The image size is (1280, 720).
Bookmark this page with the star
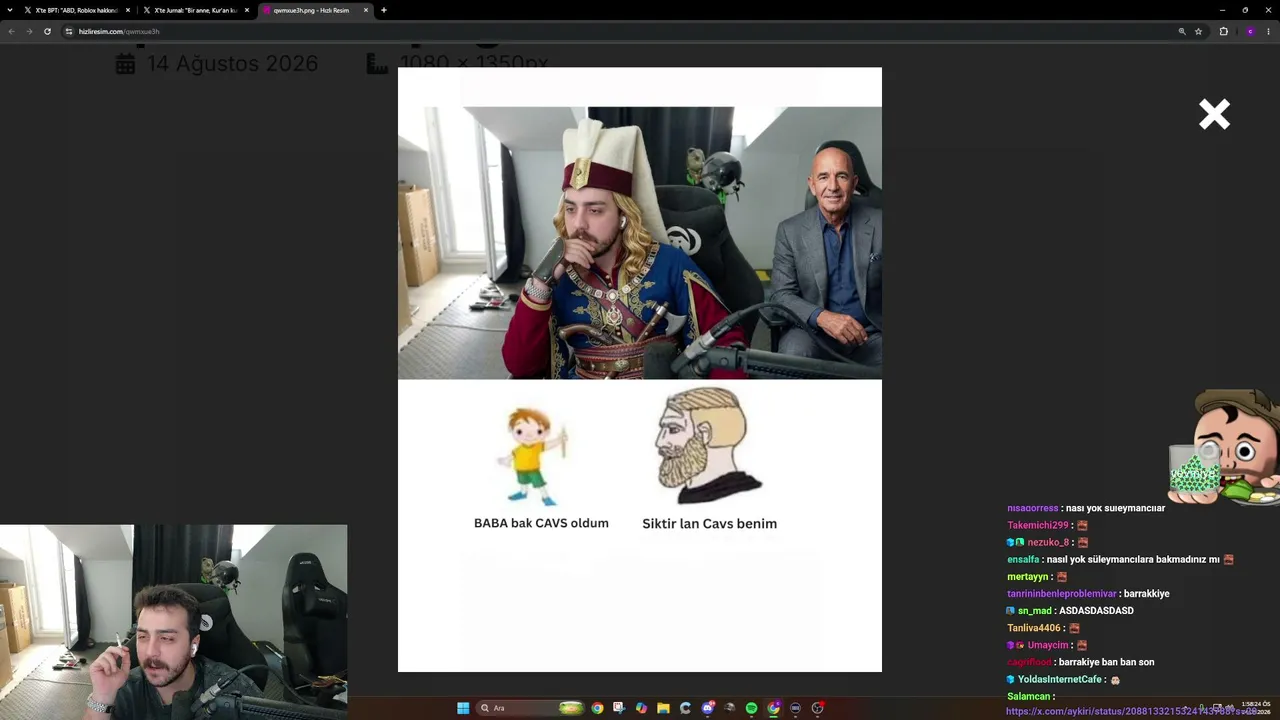point(1198,31)
